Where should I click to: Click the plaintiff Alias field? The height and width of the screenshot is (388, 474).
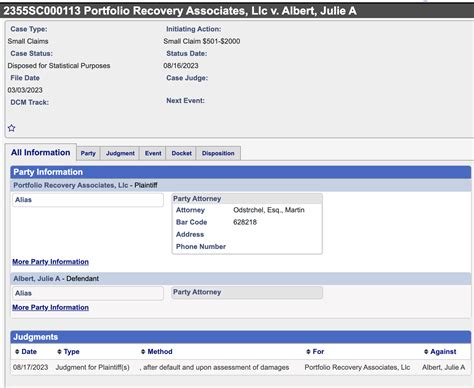88,200
